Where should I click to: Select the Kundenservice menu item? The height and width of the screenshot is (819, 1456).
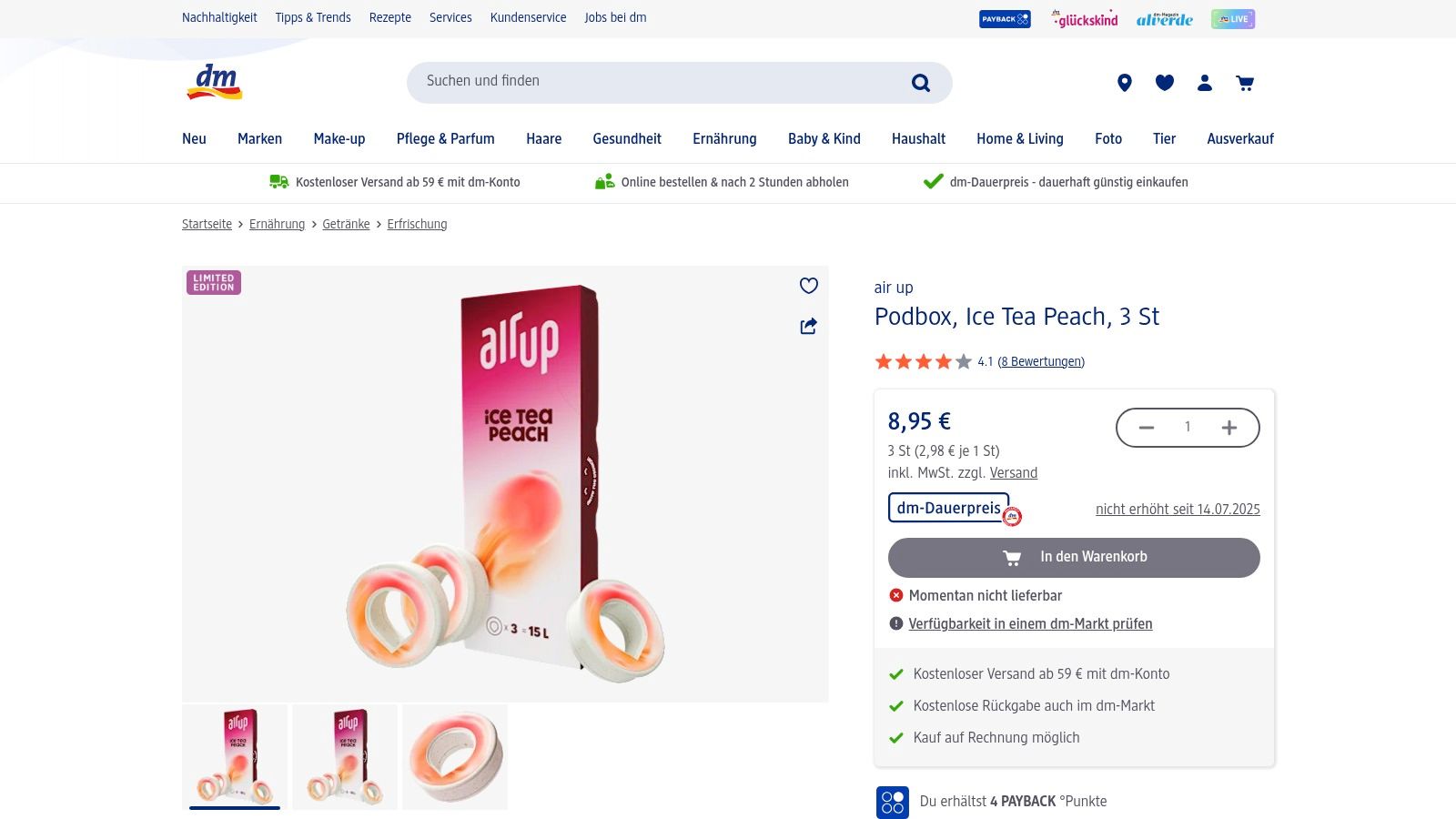pos(528,17)
